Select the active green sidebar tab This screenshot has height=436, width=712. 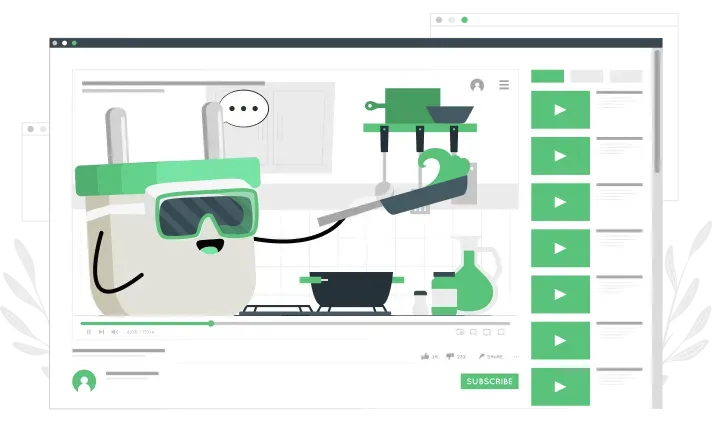548,76
